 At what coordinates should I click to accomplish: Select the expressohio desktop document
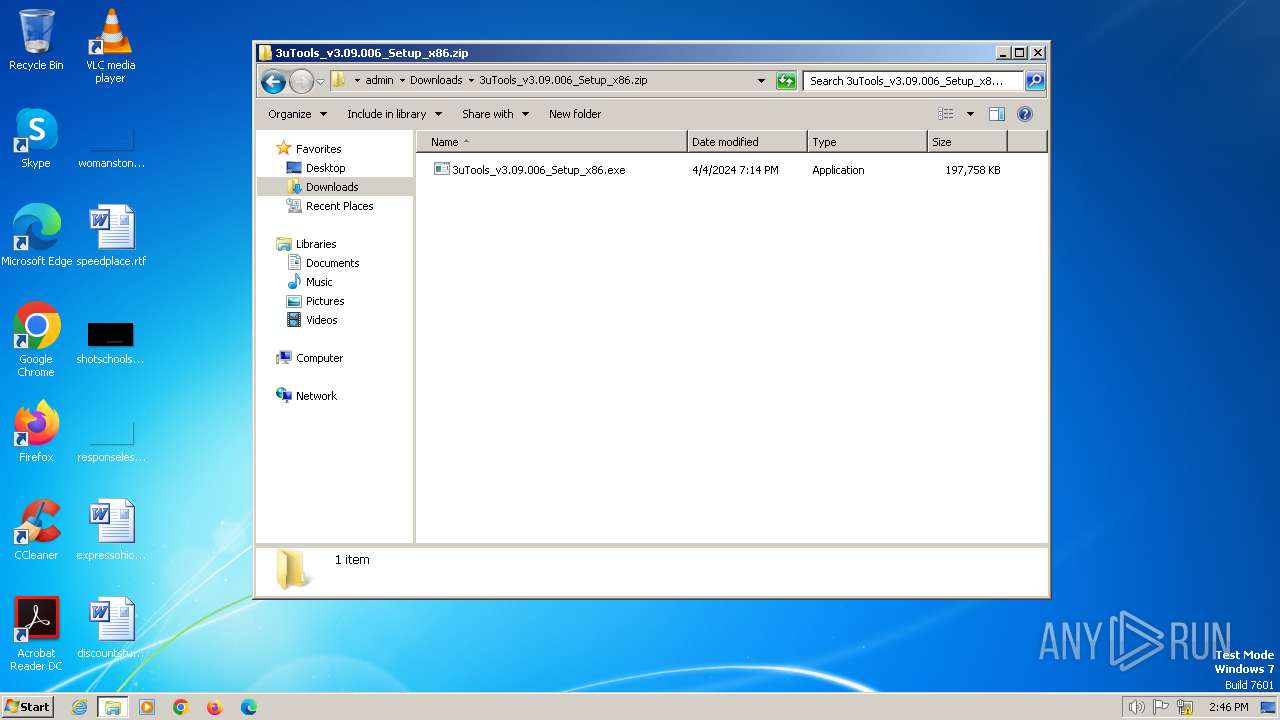click(x=111, y=530)
